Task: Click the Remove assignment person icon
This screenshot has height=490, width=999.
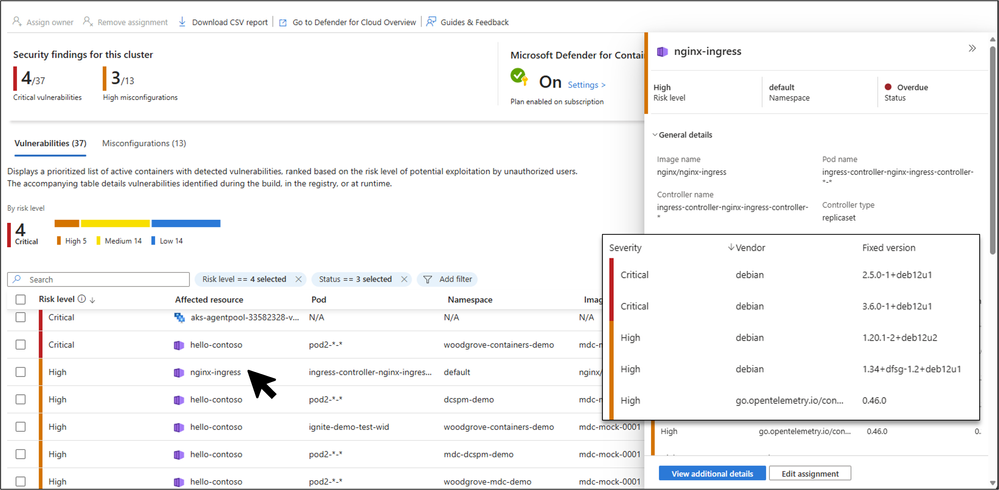Action: coord(88,22)
